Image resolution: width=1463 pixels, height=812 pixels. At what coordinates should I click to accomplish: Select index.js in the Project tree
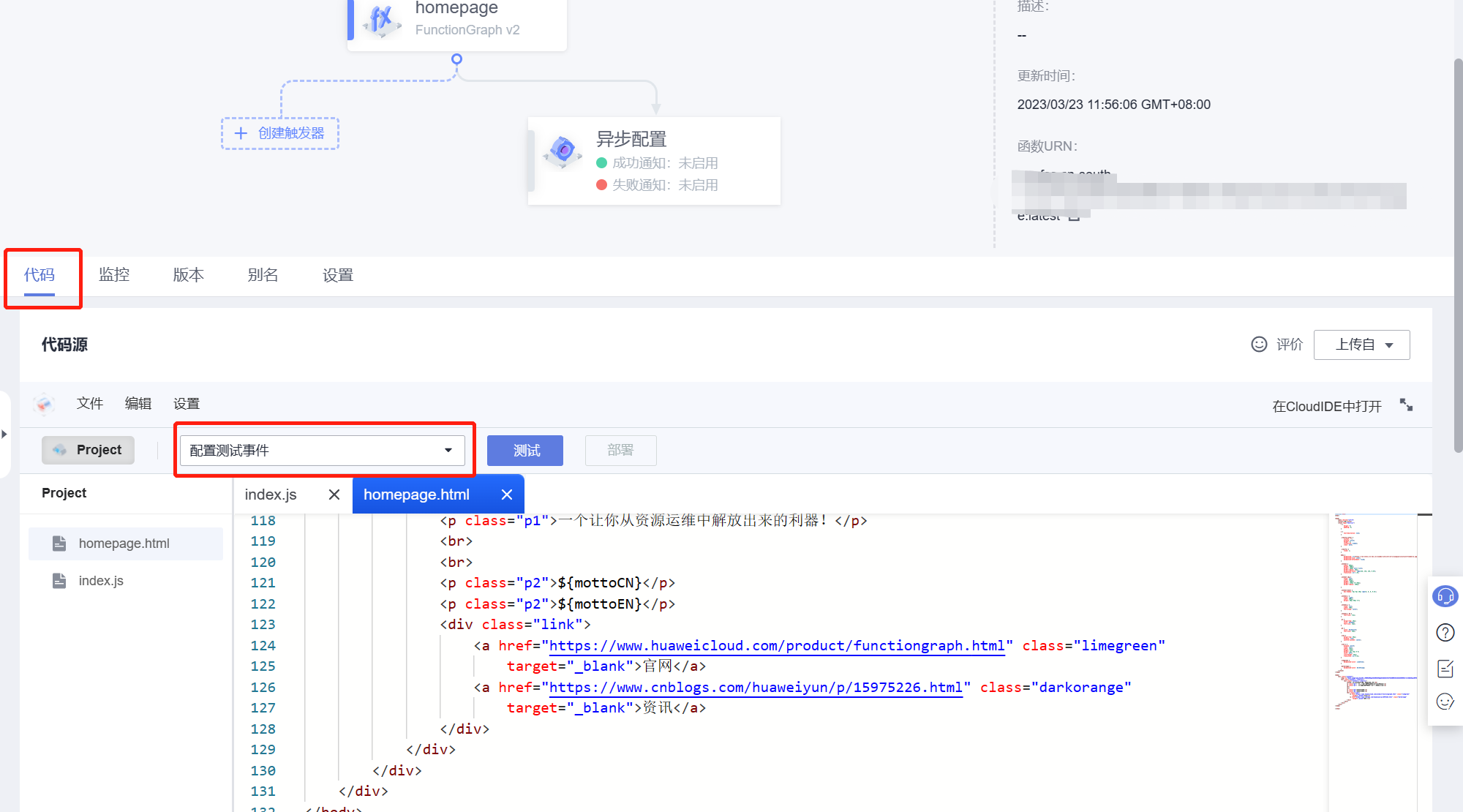tap(101, 581)
